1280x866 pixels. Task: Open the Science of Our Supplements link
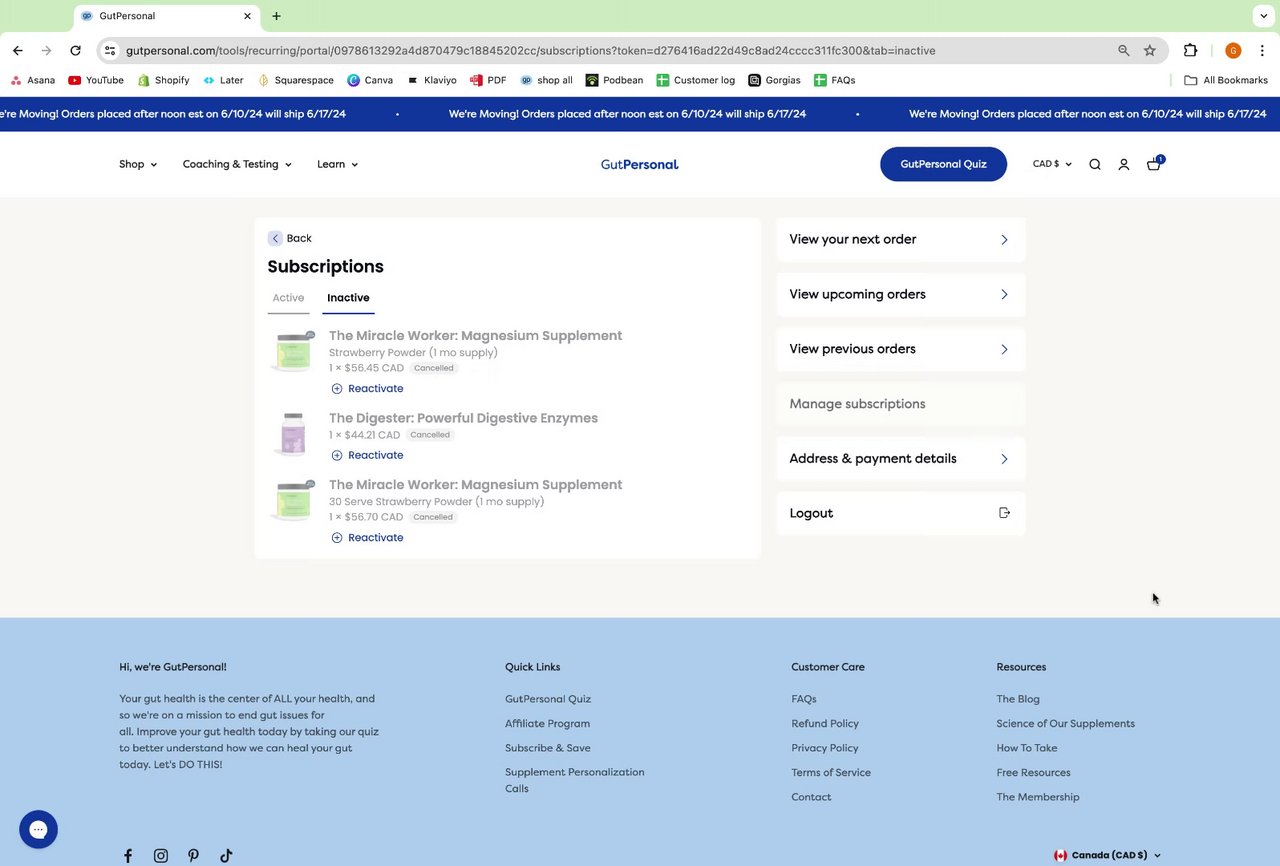click(x=1065, y=724)
